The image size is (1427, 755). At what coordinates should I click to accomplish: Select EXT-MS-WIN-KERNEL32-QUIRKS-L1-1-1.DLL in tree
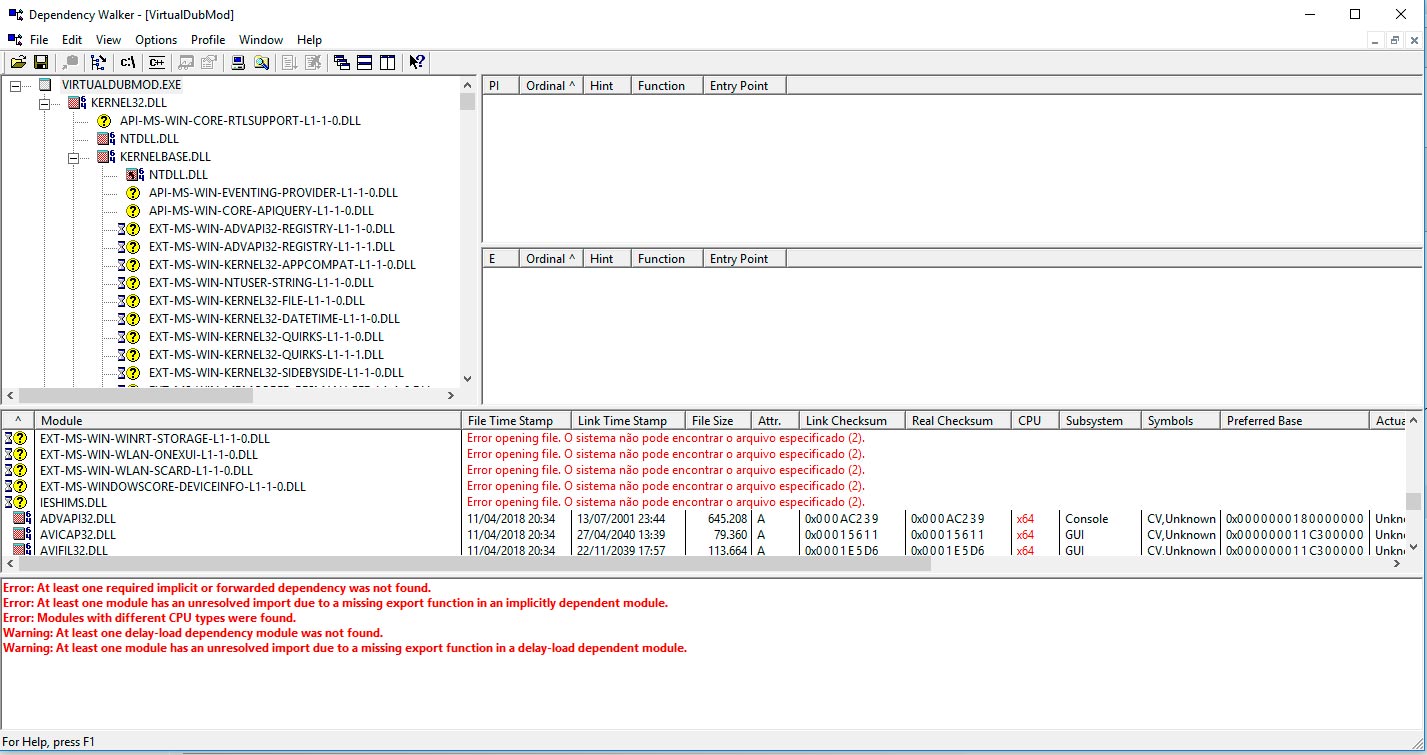266,355
